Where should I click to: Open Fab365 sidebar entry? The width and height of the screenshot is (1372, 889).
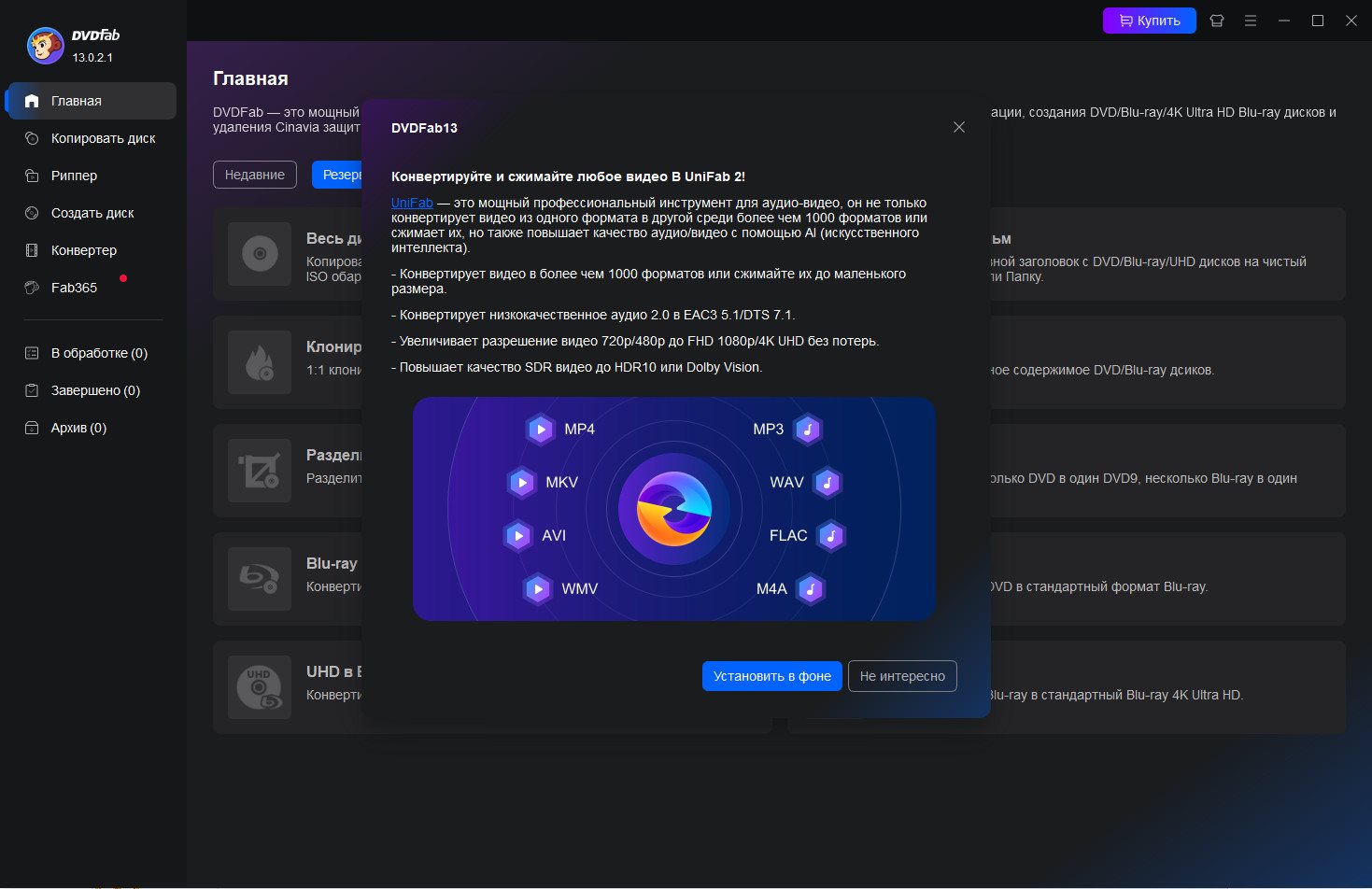click(92, 288)
